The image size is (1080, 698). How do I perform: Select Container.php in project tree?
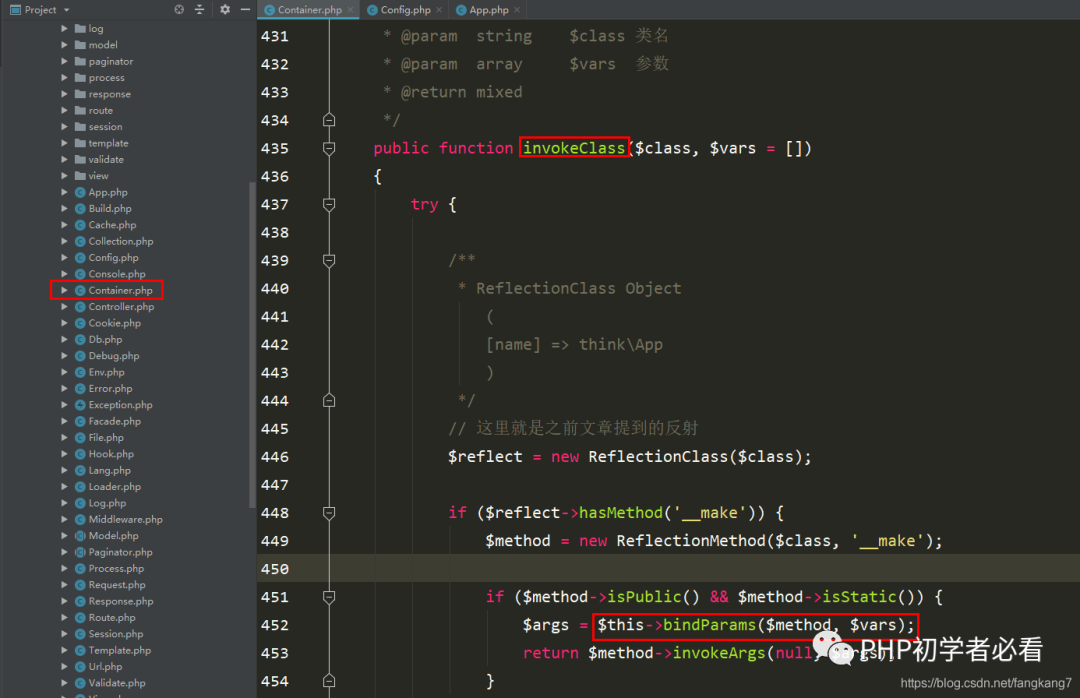120,290
